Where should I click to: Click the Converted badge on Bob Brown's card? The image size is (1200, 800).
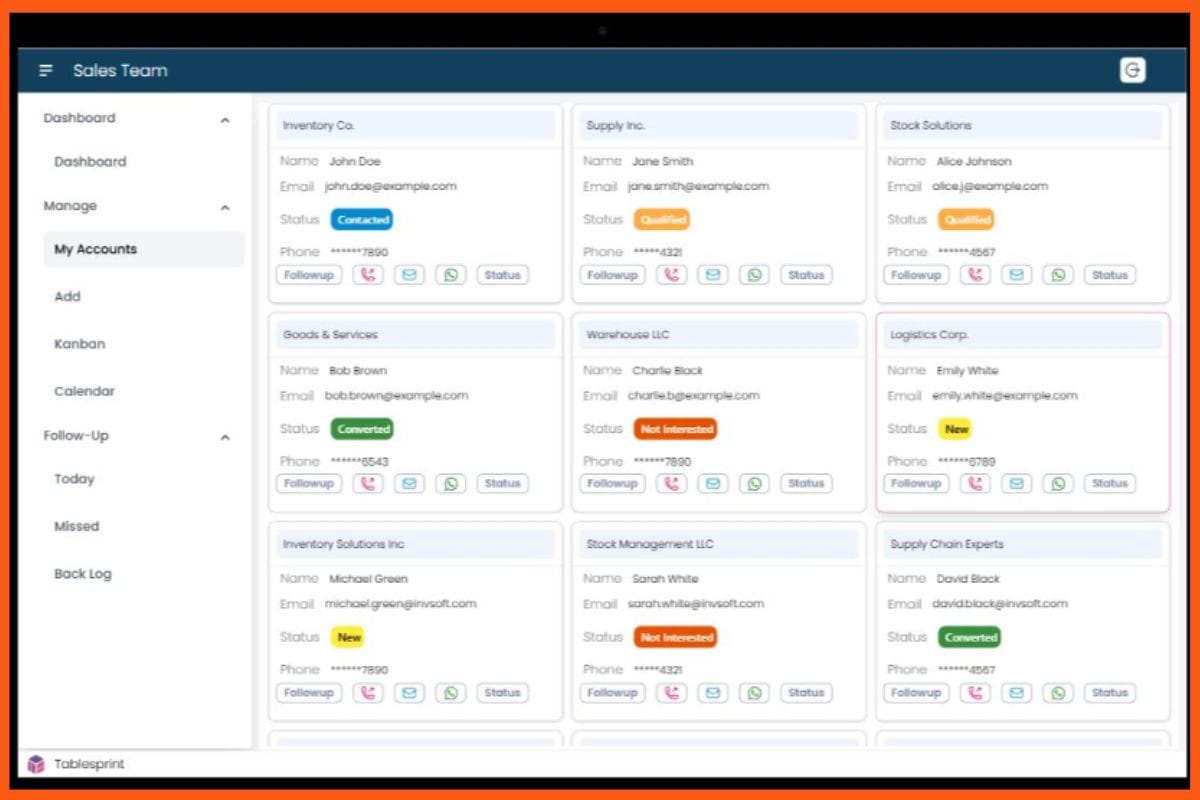point(362,429)
